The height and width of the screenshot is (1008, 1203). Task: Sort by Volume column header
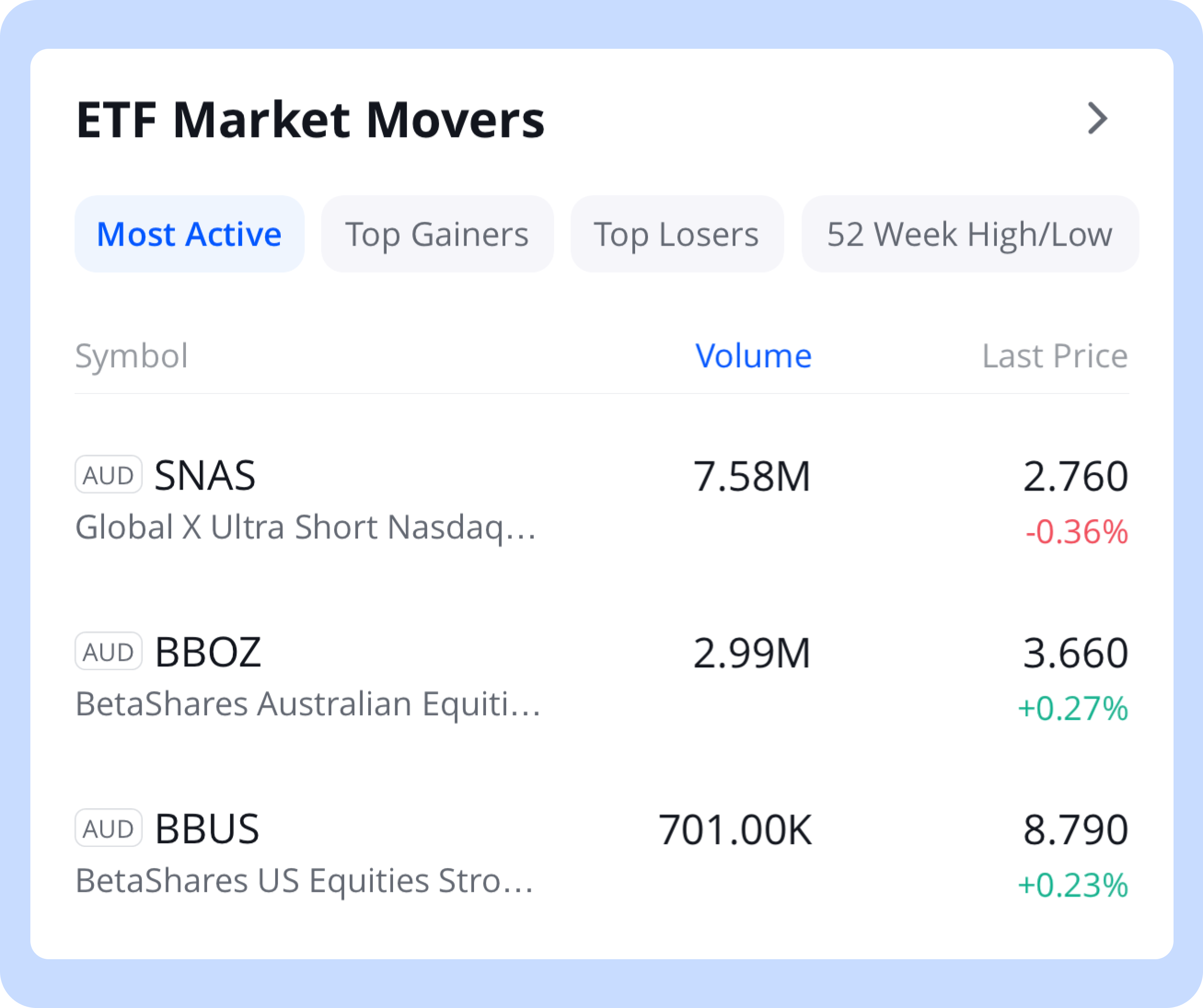(x=753, y=356)
